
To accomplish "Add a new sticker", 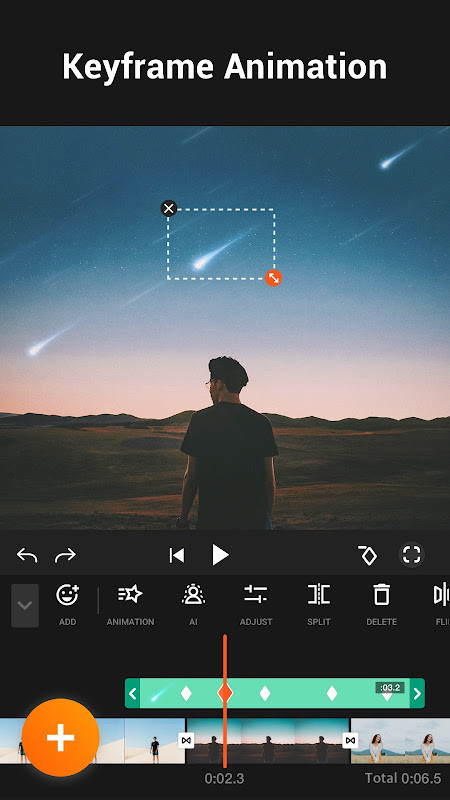I will pos(67,605).
